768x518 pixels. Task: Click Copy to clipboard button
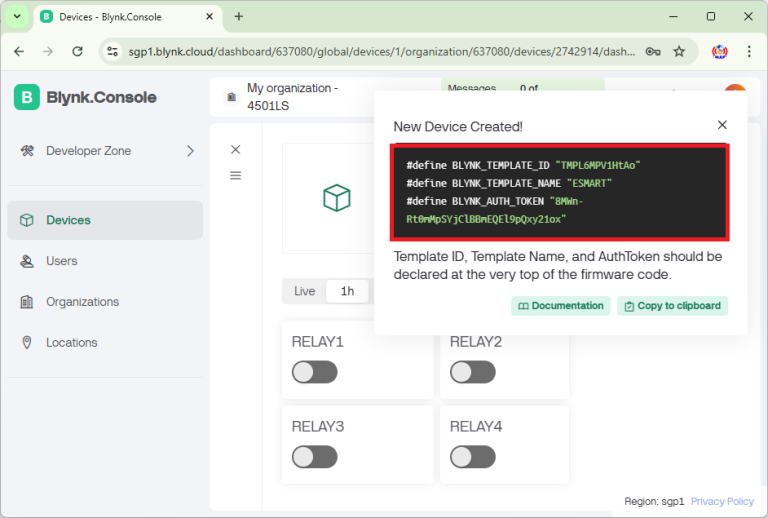click(x=672, y=306)
